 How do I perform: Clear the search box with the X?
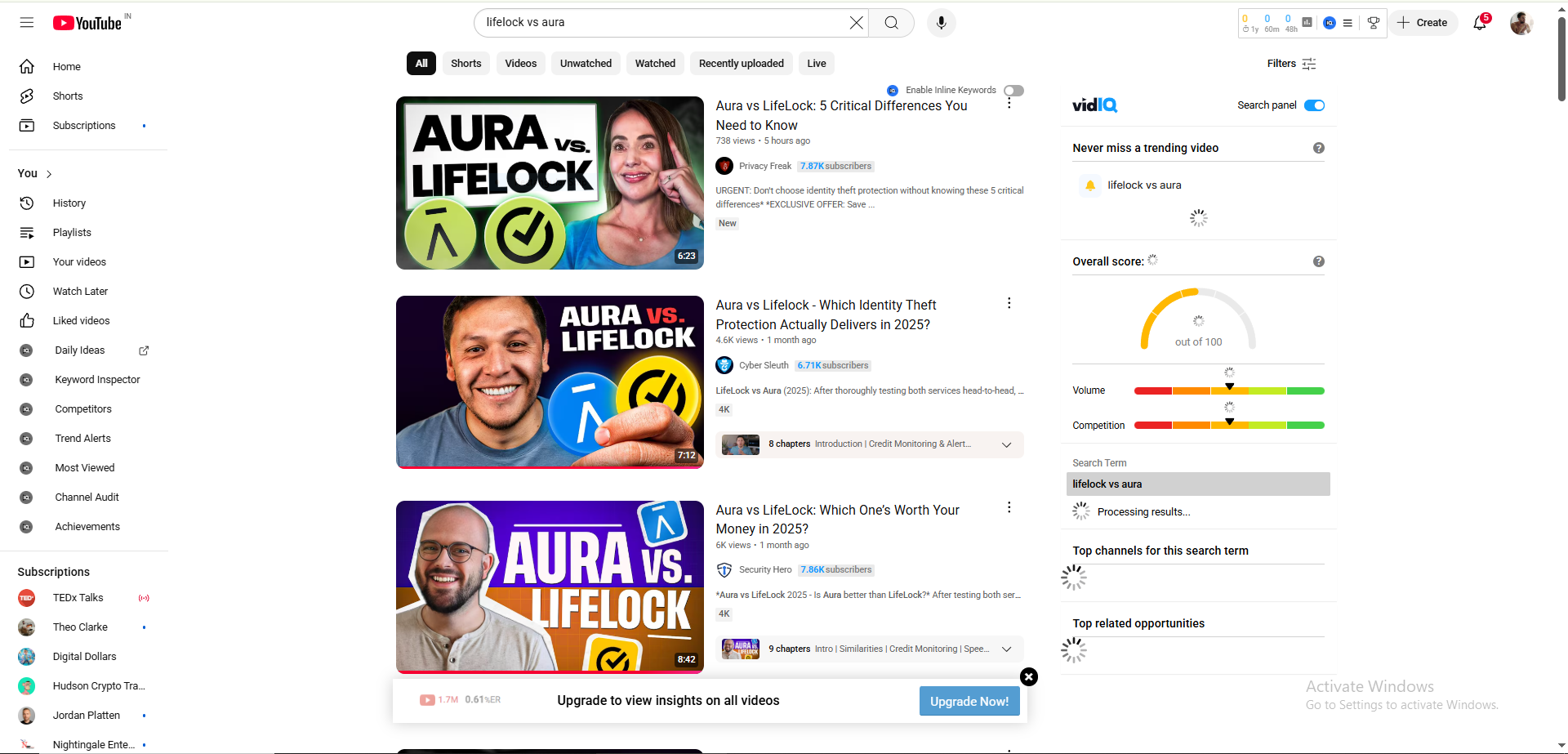coord(856,23)
